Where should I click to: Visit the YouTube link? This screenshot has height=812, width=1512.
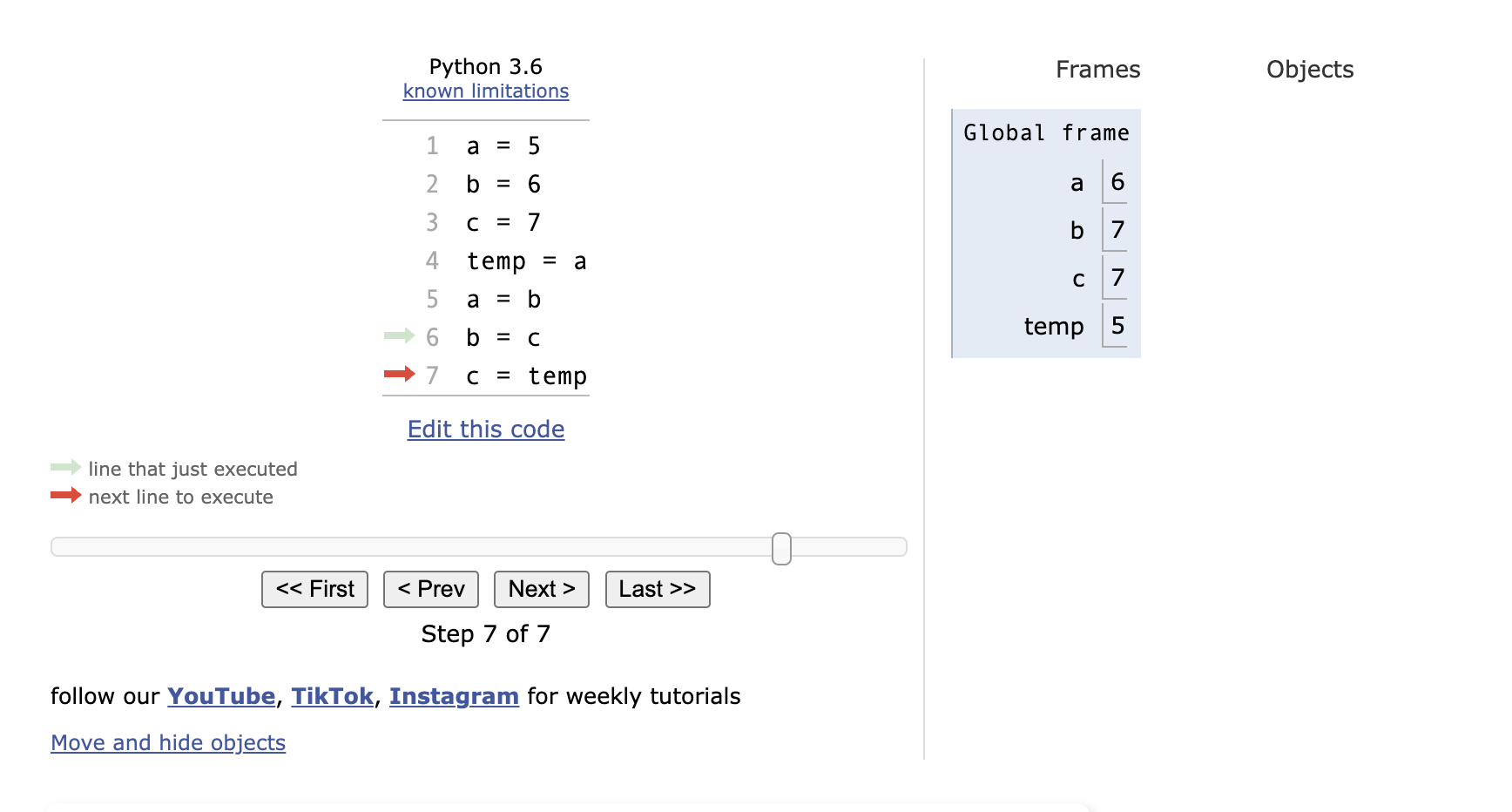[x=221, y=696]
